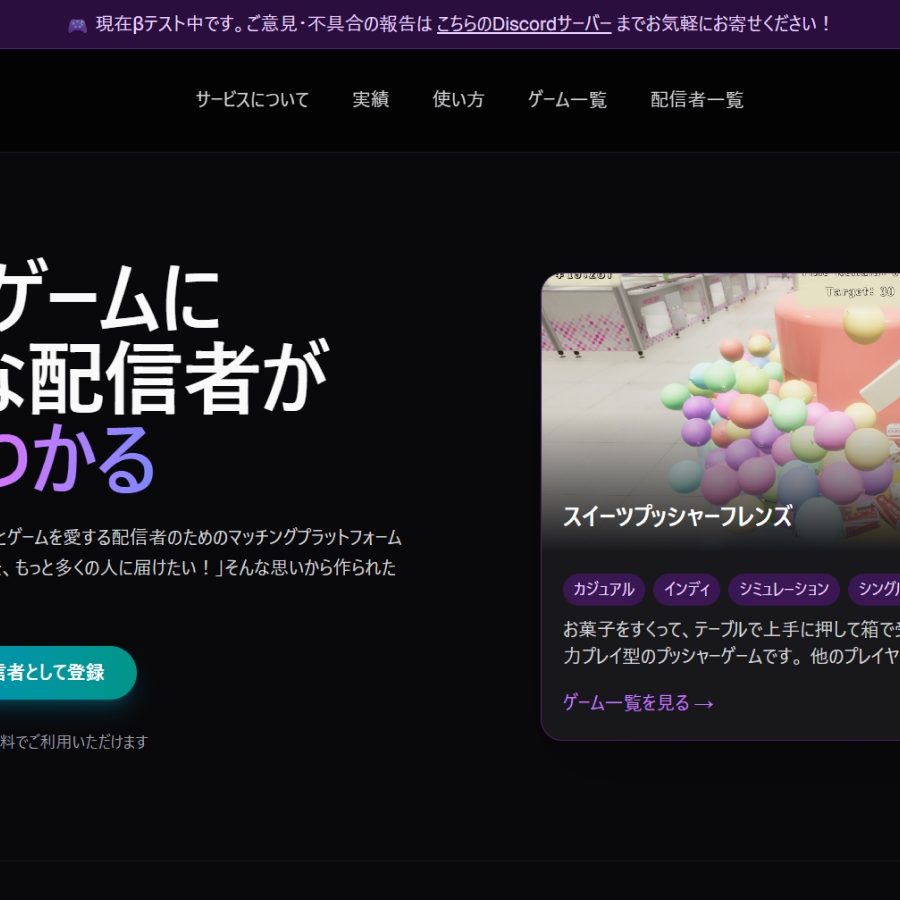Select the インディ genre tag
The image size is (900, 900).
686,590
